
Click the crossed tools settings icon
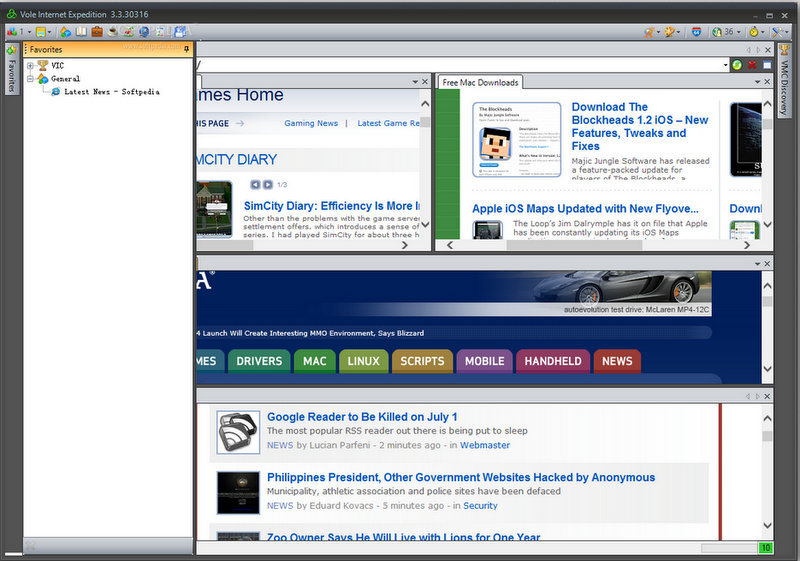(x=777, y=32)
